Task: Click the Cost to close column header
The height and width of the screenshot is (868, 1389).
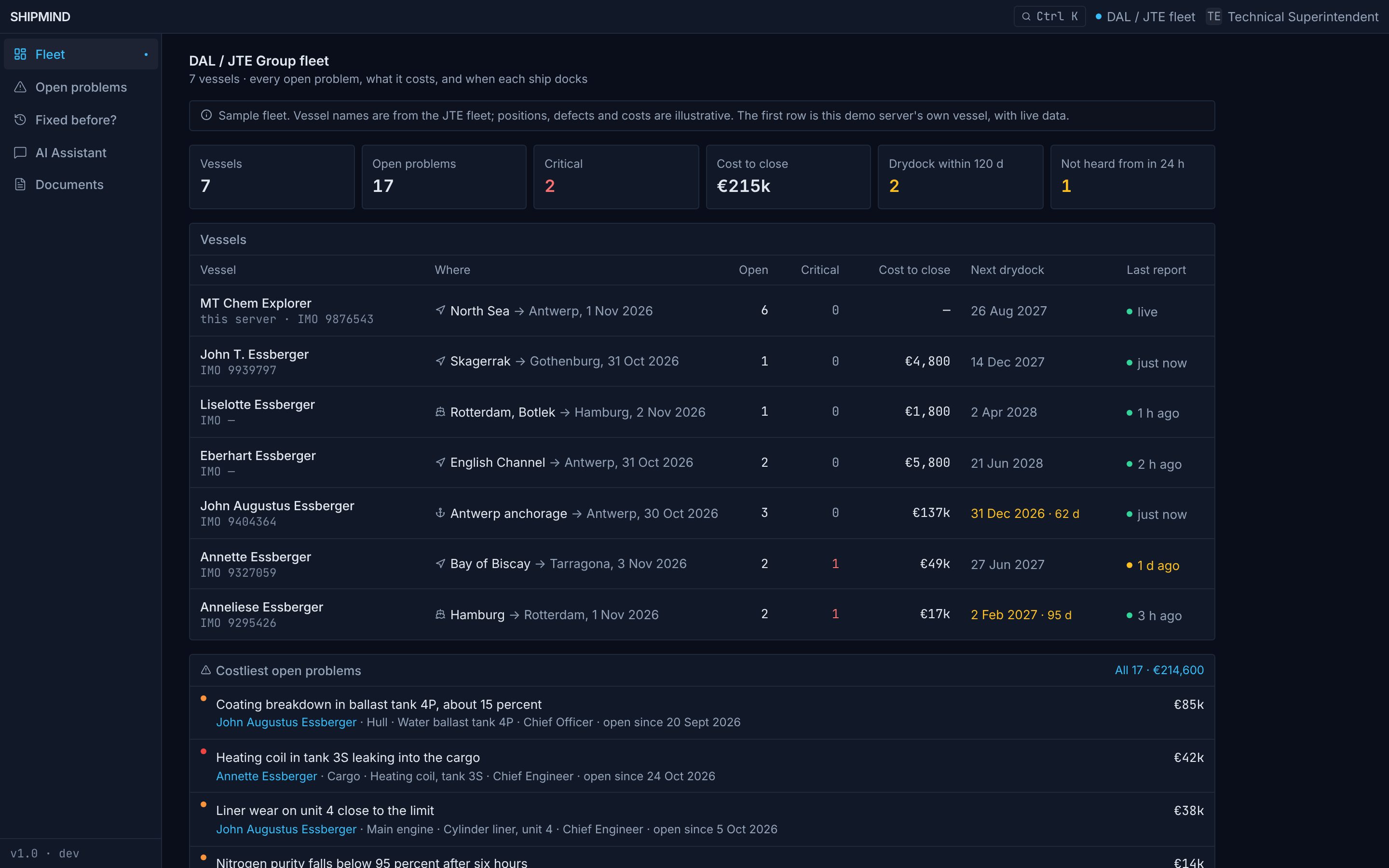Action: [x=914, y=270]
